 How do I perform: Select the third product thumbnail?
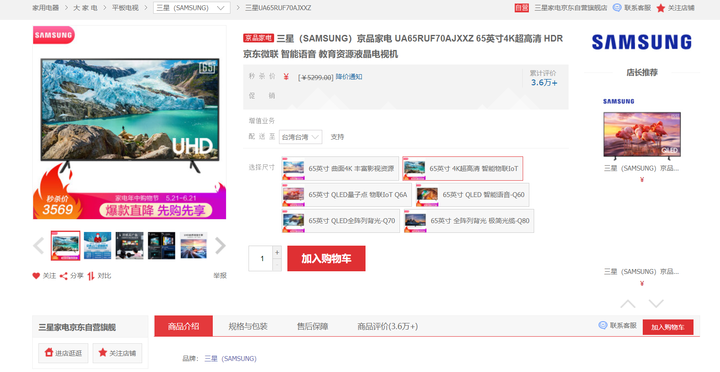(129, 246)
